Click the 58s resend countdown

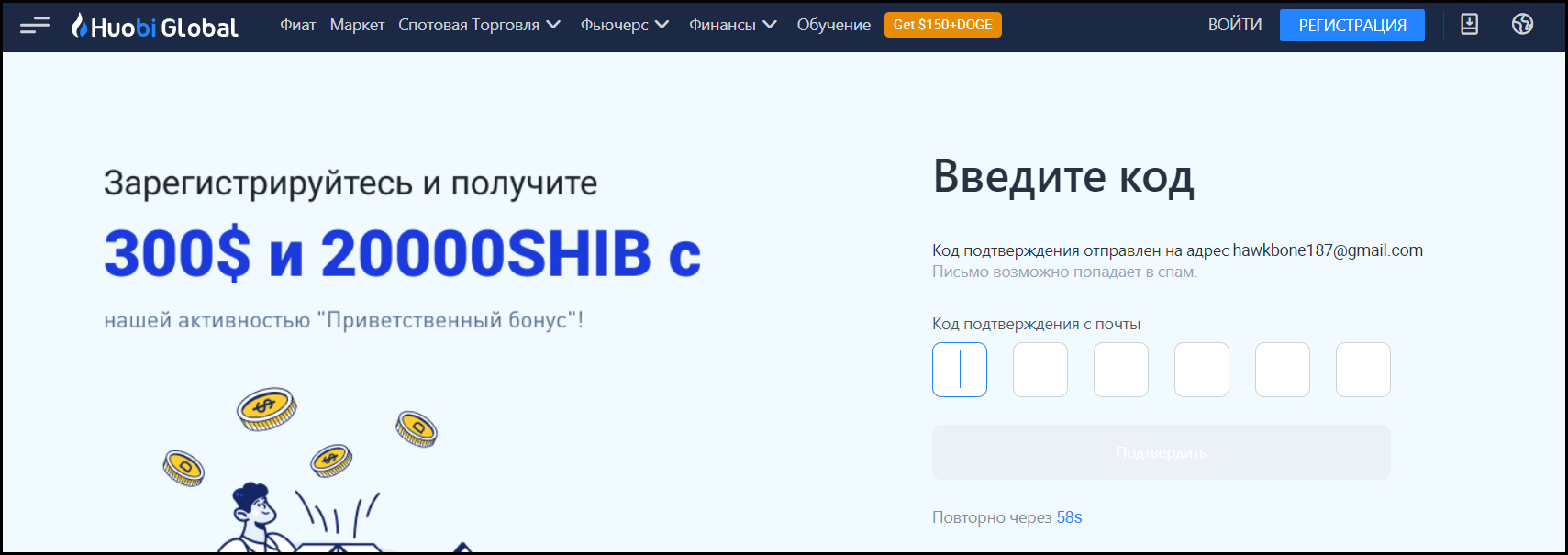click(x=1069, y=517)
